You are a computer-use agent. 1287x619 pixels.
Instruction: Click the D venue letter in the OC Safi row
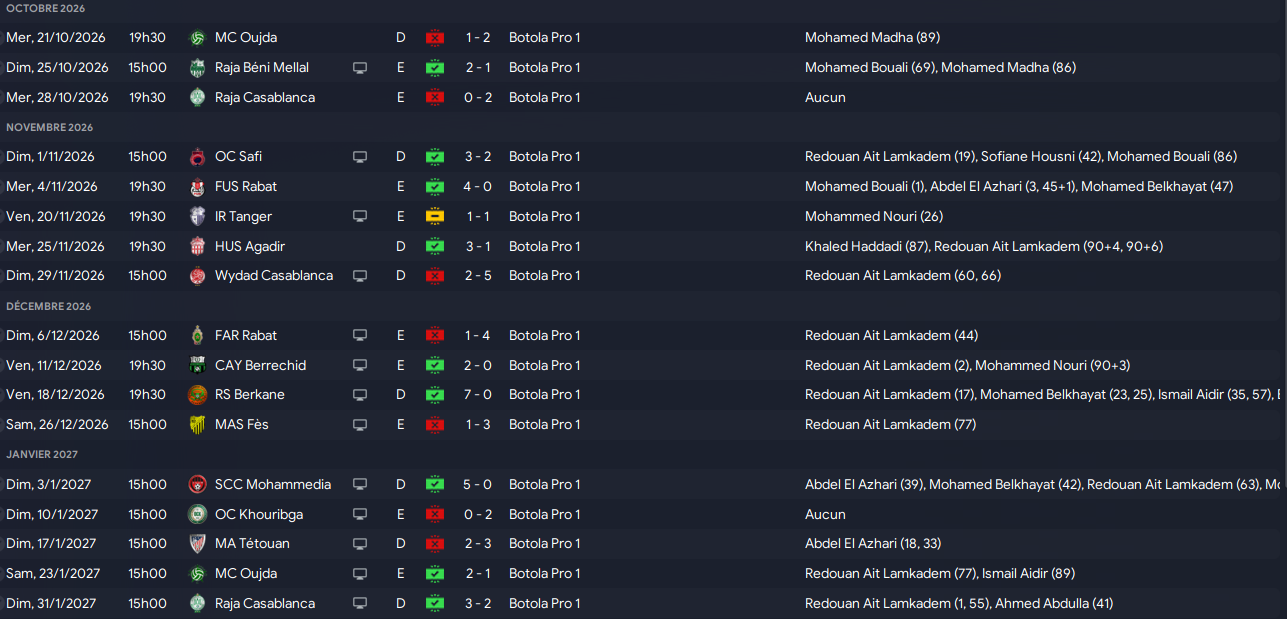point(401,157)
